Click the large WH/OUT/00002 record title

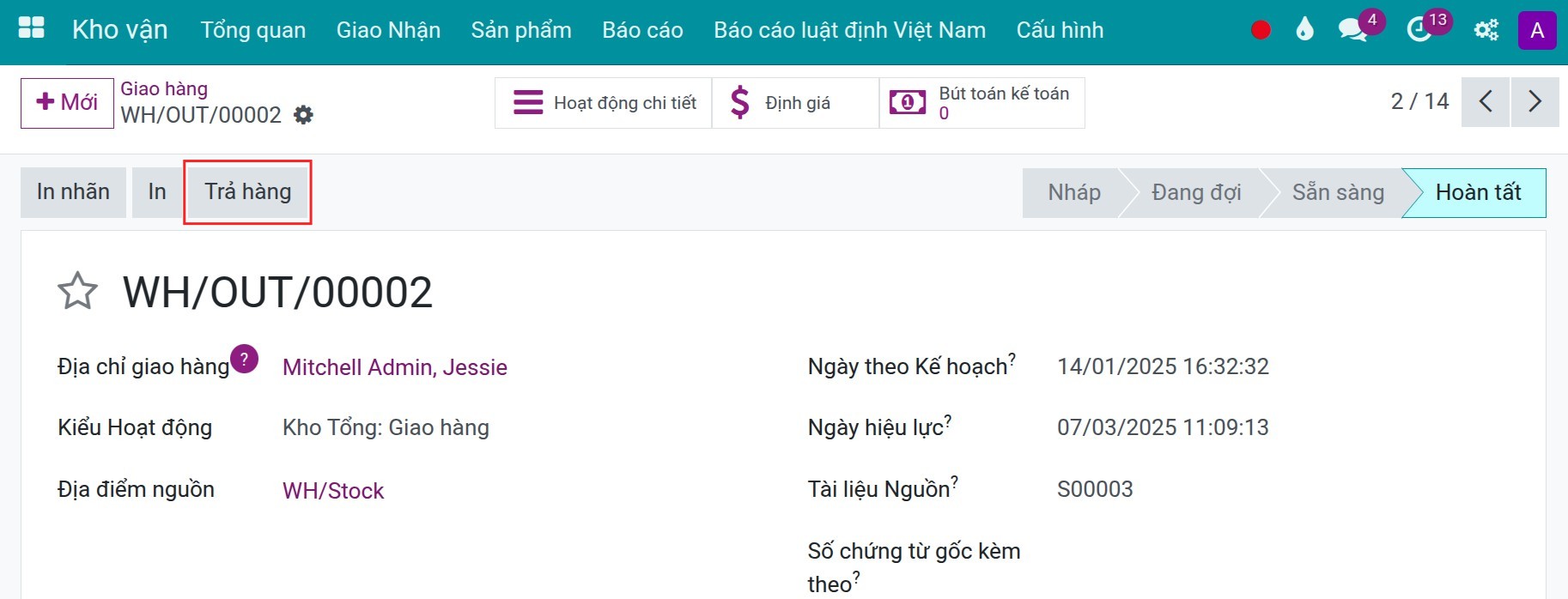[x=277, y=293]
